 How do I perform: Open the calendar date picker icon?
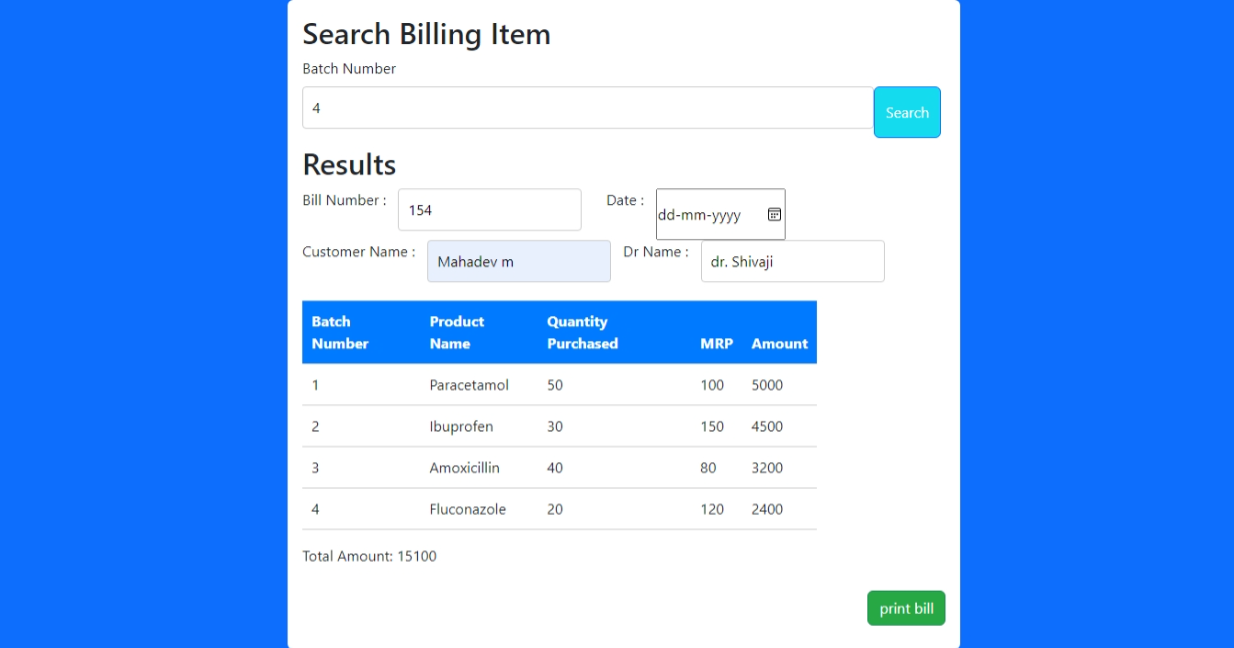pos(775,214)
